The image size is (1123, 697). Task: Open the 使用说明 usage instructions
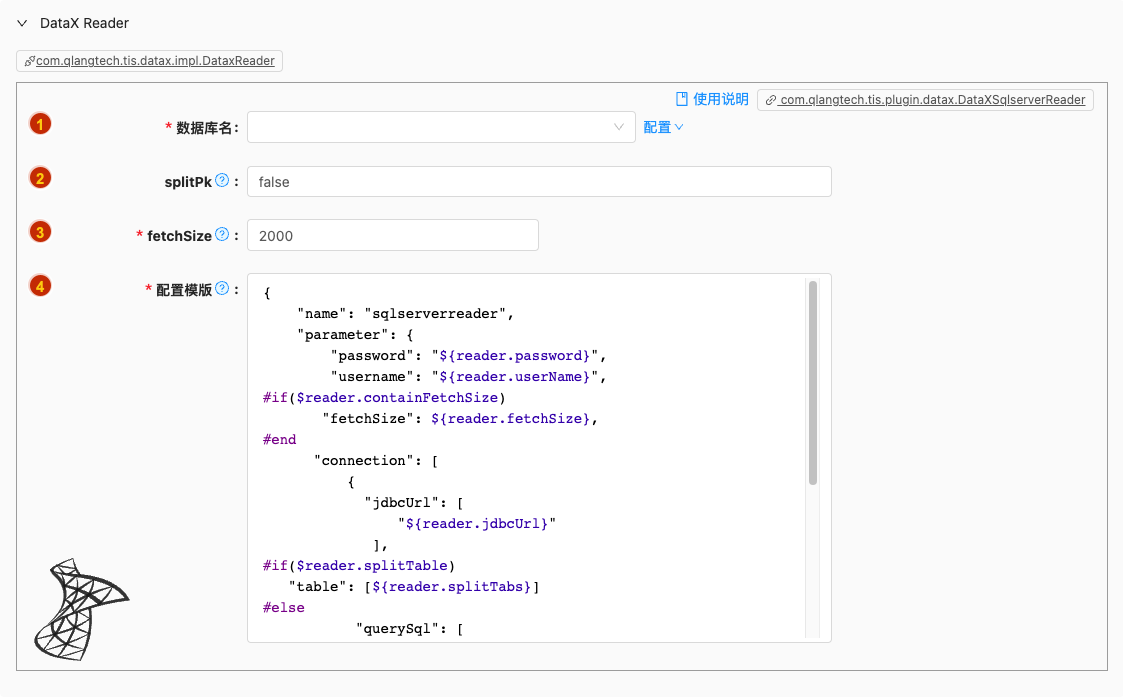(x=720, y=99)
